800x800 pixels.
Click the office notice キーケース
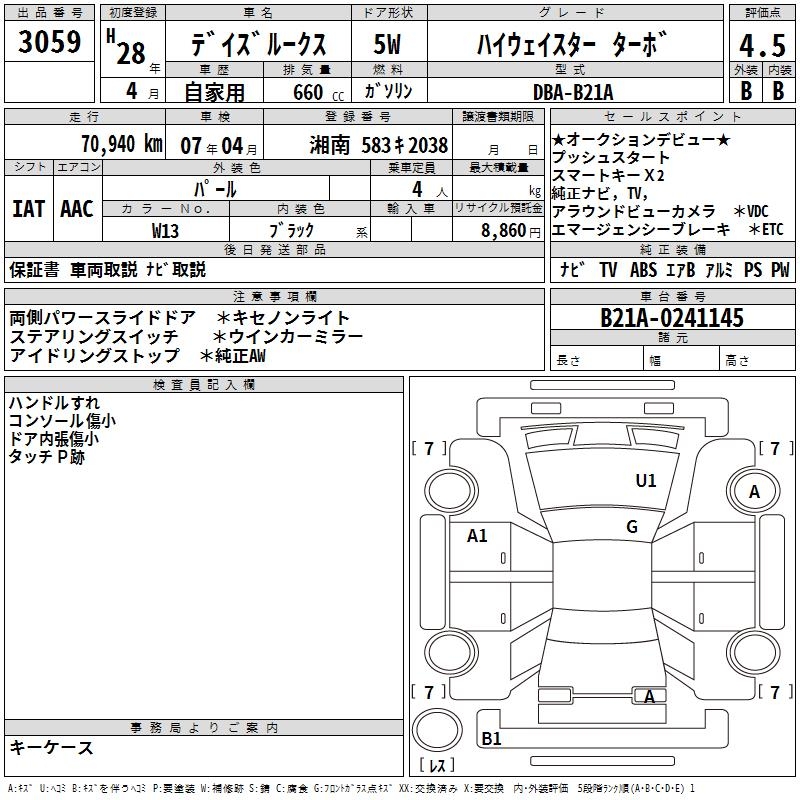point(52,747)
